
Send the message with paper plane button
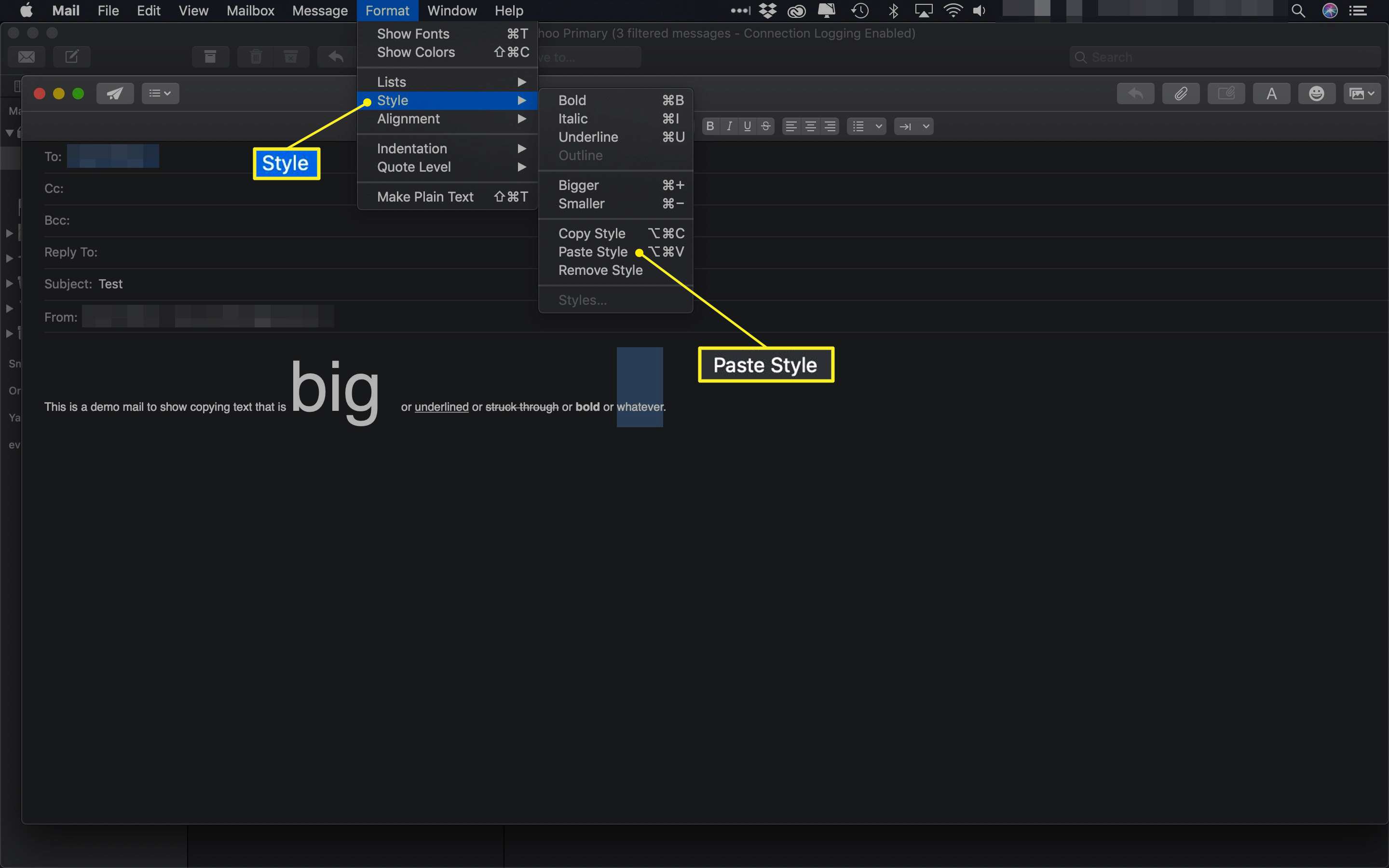(x=115, y=94)
